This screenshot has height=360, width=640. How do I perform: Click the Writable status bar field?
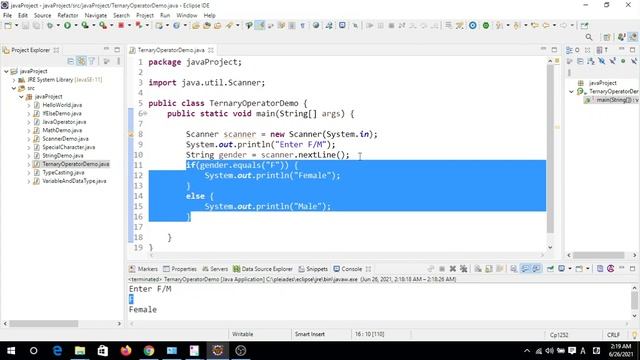[x=242, y=334]
